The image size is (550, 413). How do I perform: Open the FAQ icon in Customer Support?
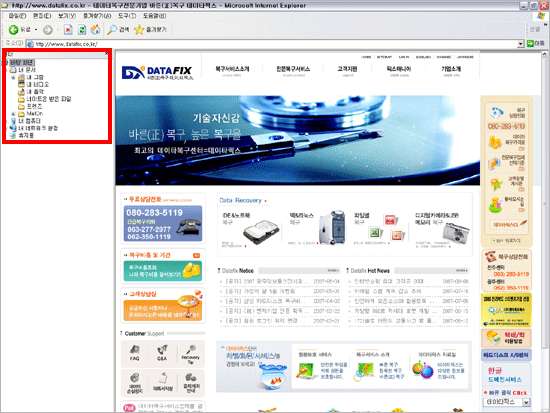135,353
